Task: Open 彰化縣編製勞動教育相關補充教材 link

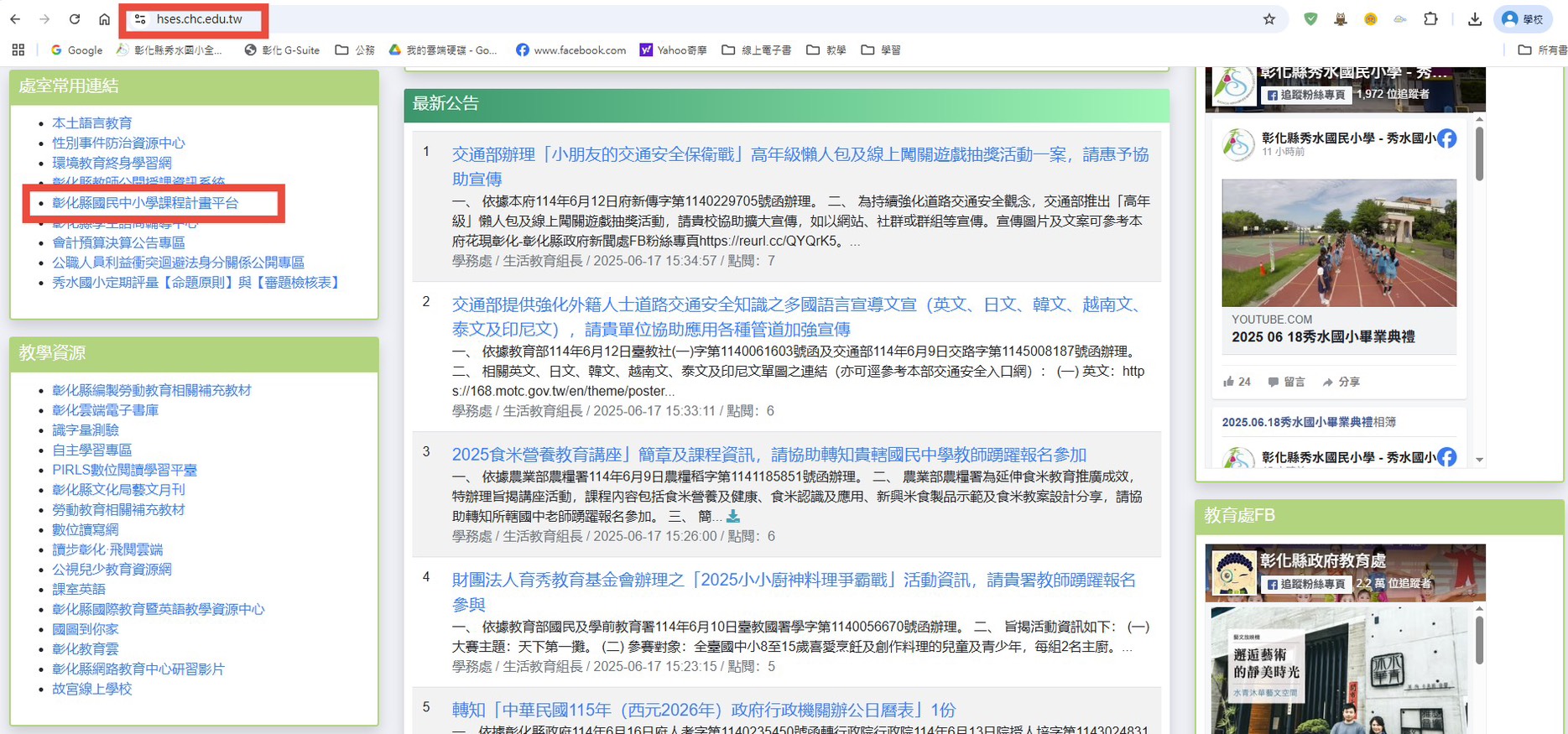Action: coord(152,391)
